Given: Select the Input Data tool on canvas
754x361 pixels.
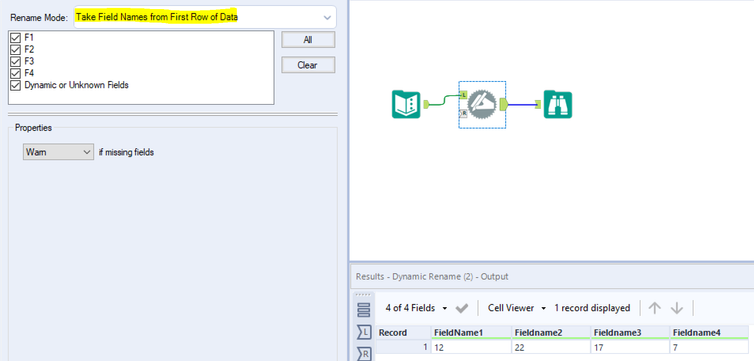Looking at the screenshot, I should point(406,104).
